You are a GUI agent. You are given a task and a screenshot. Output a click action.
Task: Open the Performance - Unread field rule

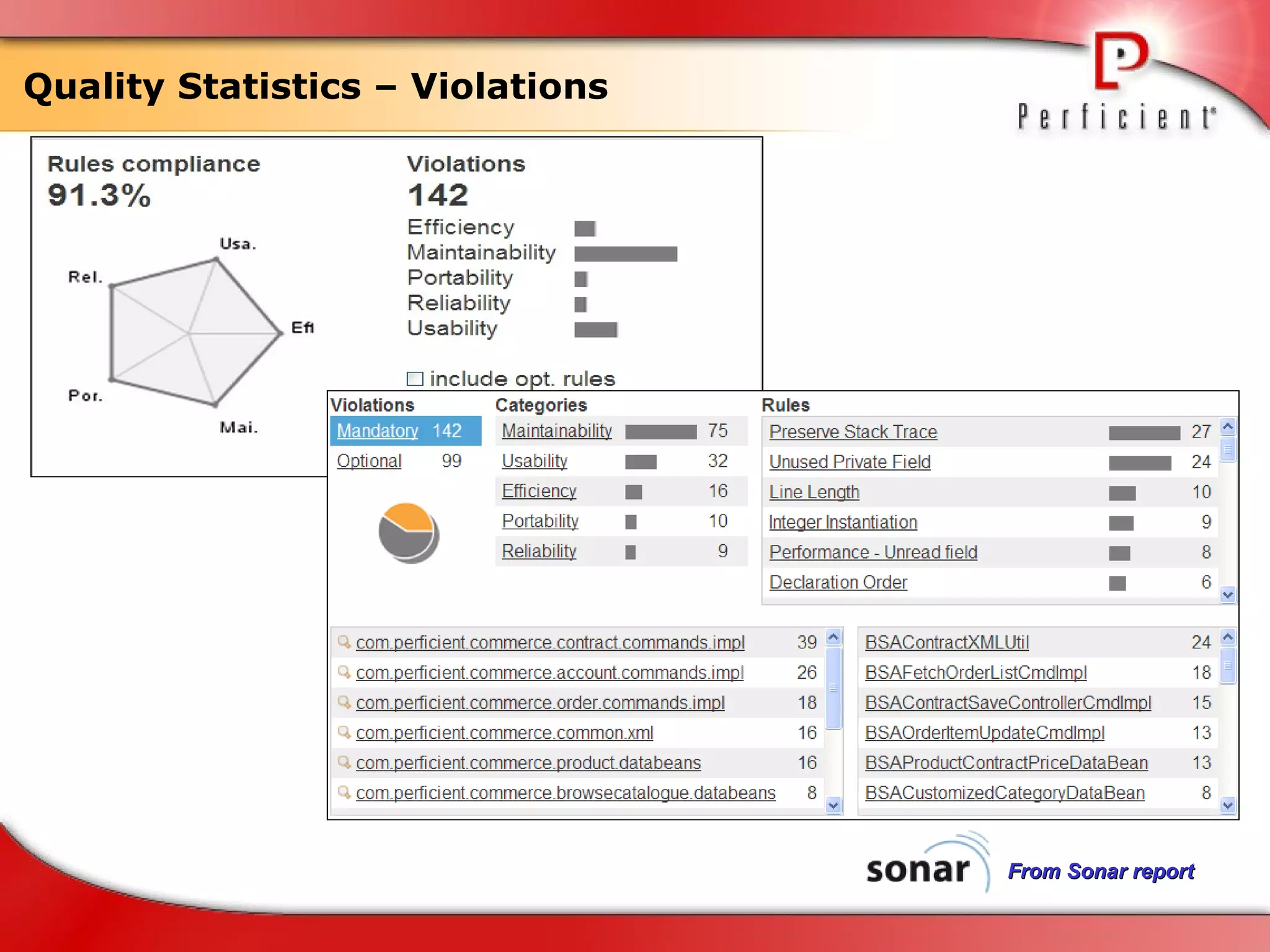(873, 552)
